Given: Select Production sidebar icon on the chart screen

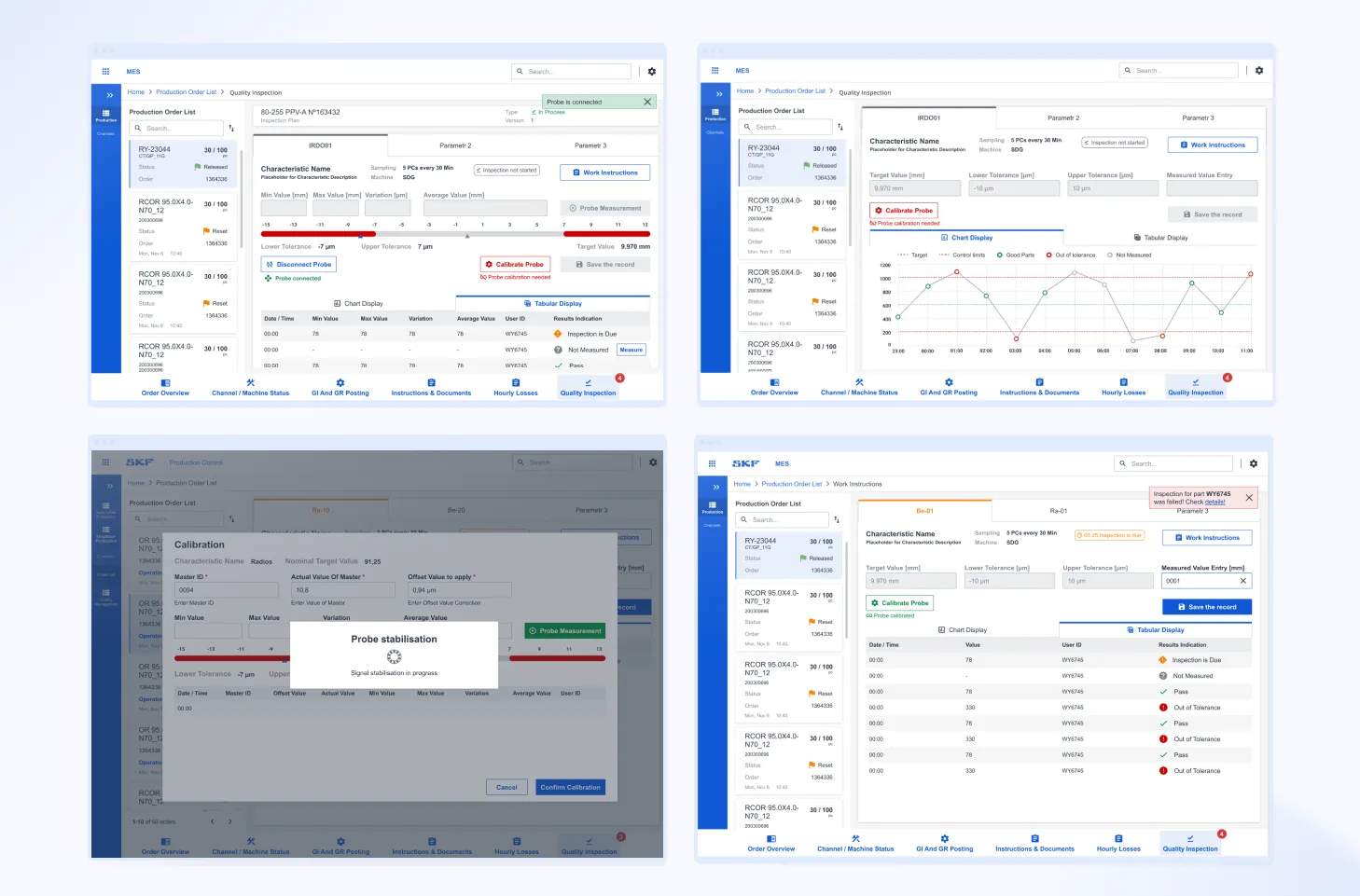Looking at the screenshot, I should tap(715, 115).
